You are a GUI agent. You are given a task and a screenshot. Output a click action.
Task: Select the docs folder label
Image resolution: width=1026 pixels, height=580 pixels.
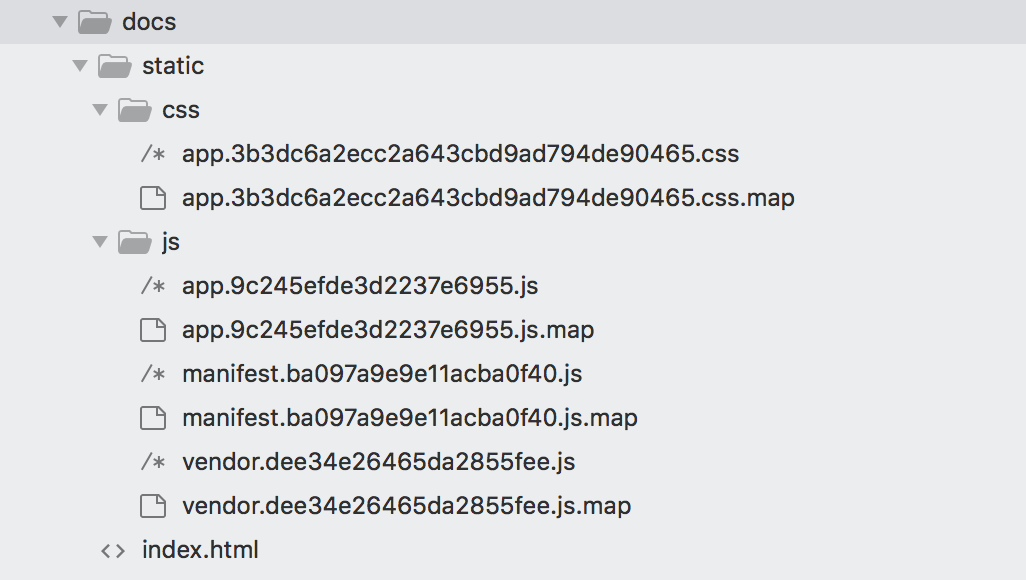149,21
